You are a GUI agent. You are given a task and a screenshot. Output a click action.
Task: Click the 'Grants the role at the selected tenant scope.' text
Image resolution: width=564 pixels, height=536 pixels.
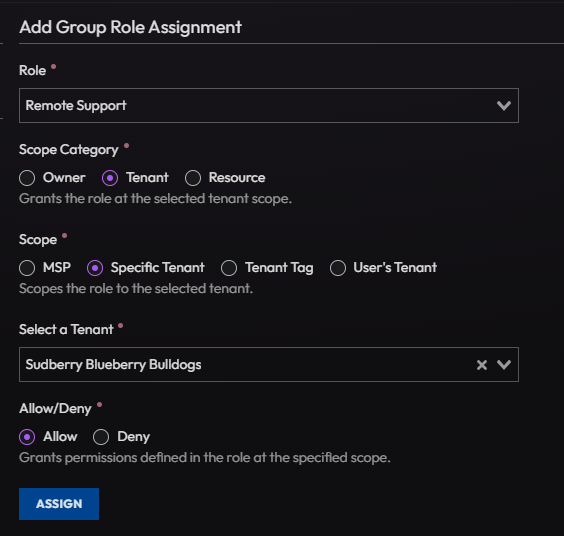(155, 199)
